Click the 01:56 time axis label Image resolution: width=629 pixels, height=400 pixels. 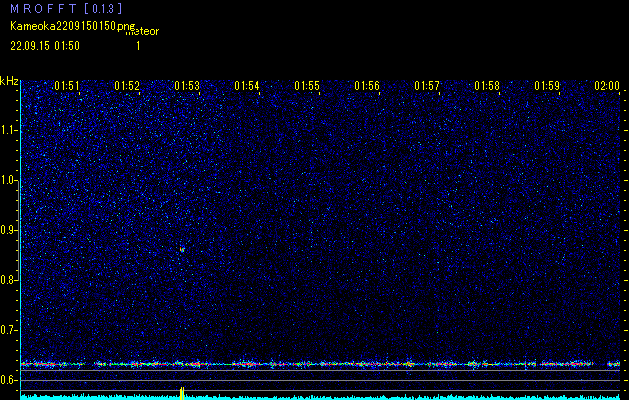point(367,85)
